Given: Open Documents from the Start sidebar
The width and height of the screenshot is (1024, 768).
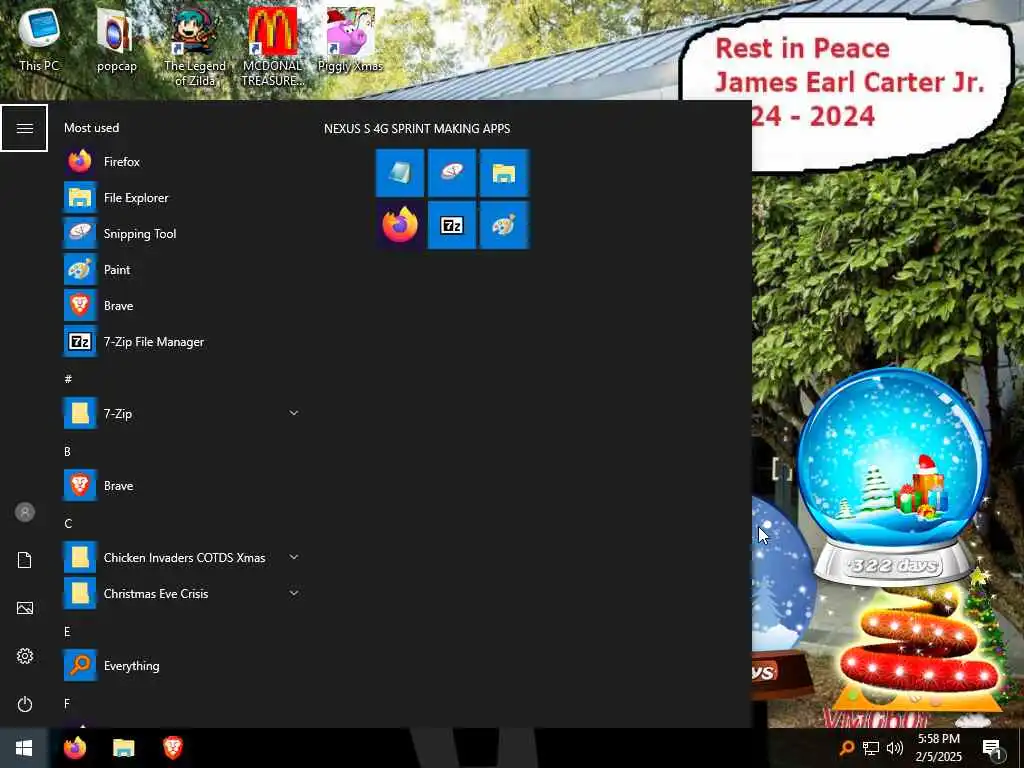Looking at the screenshot, I should [x=25, y=560].
